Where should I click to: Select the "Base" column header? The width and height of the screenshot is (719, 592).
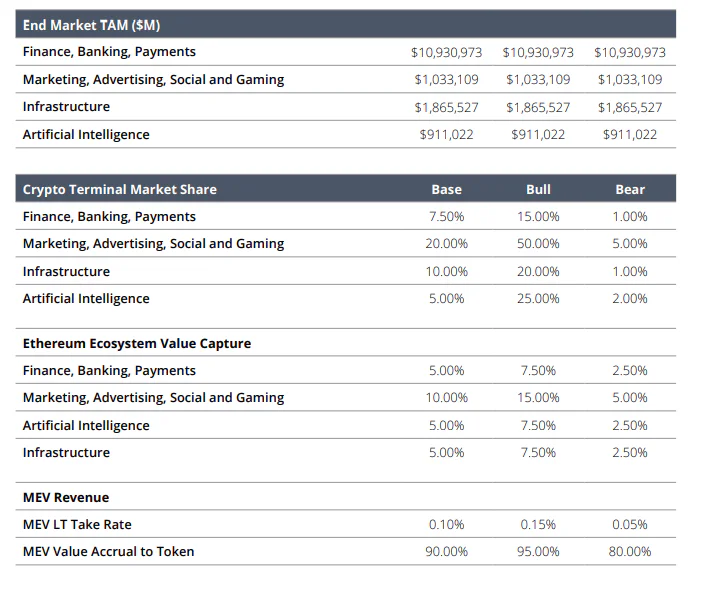pos(446,189)
